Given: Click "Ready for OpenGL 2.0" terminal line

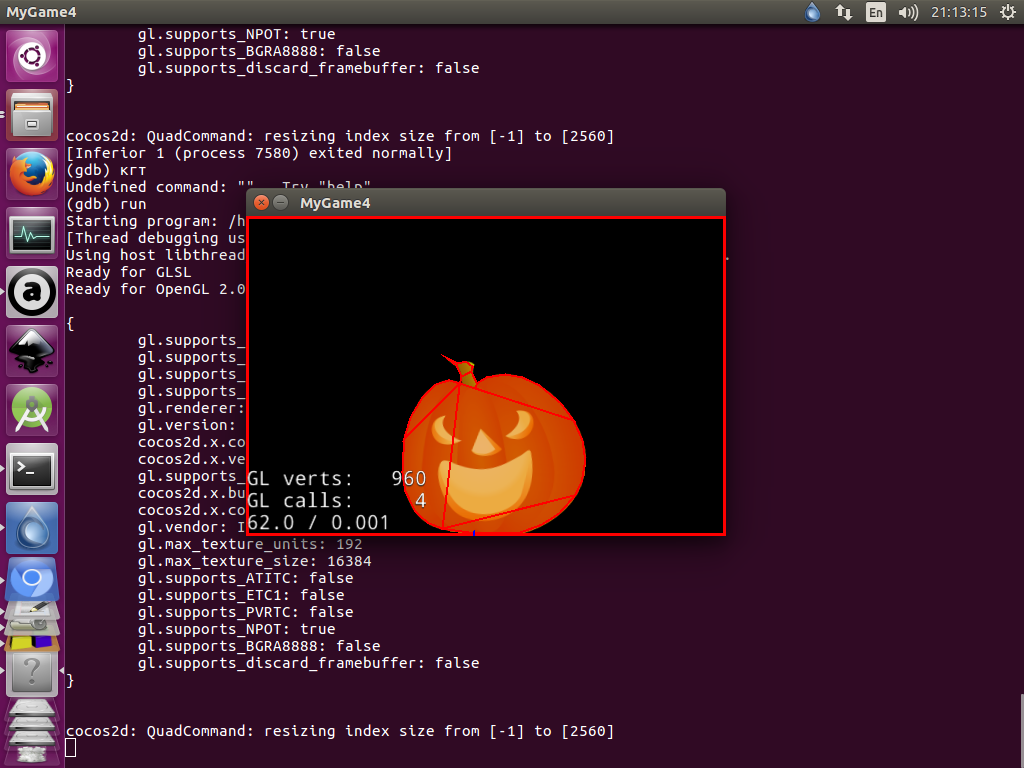Looking at the screenshot, I should pos(155,289).
